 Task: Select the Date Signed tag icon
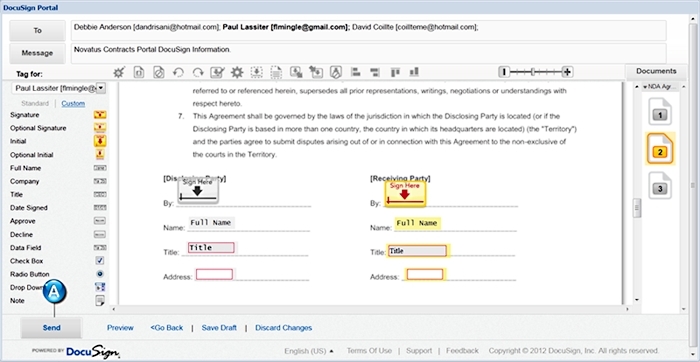[x=100, y=208]
